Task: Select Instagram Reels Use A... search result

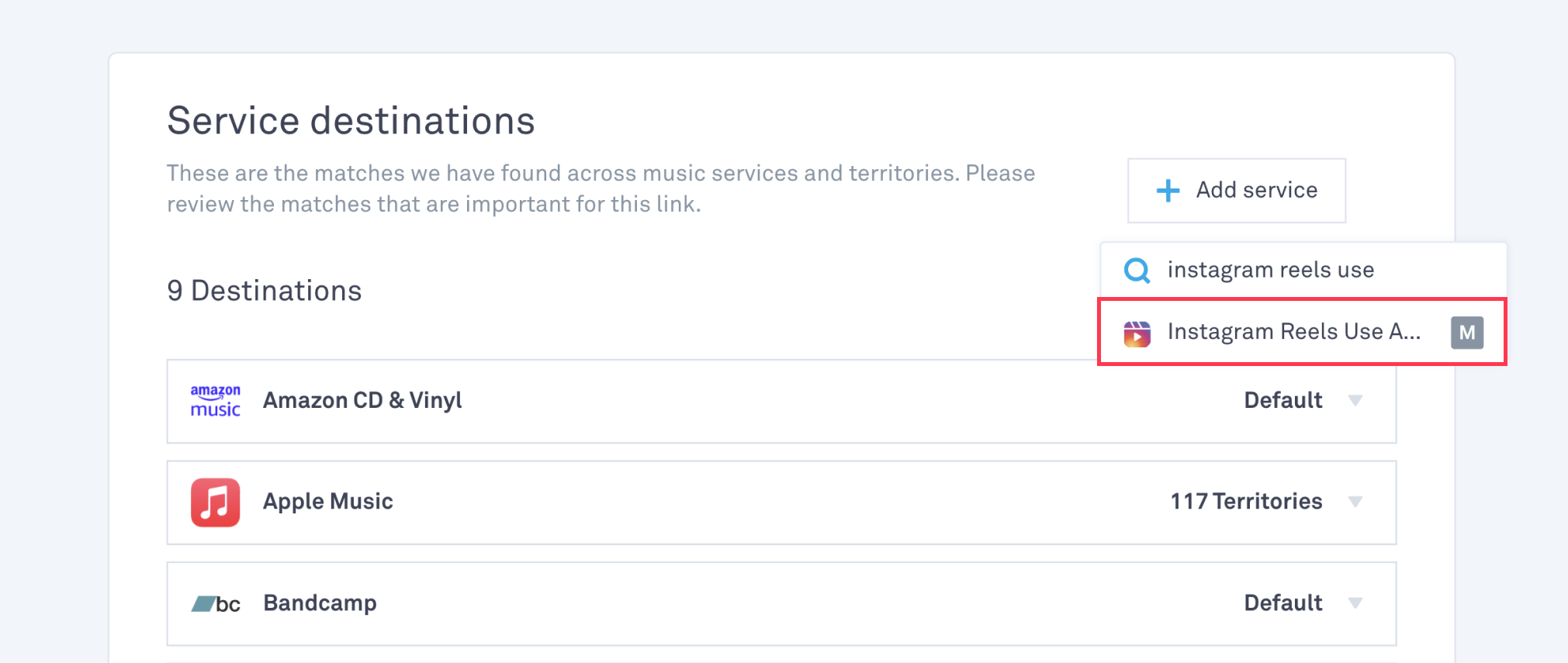Action: [x=1293, y=332]
